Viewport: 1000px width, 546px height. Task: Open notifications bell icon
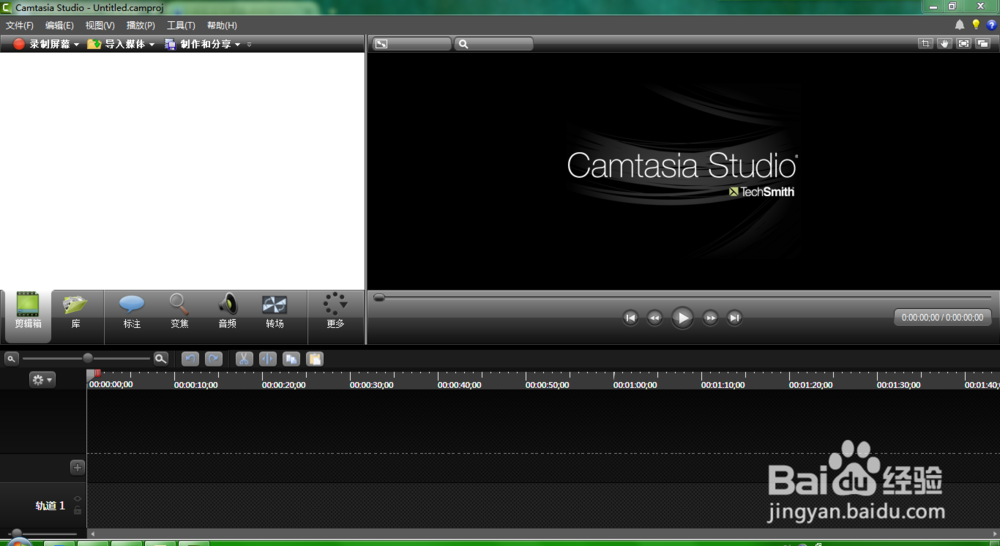[959, 25]
